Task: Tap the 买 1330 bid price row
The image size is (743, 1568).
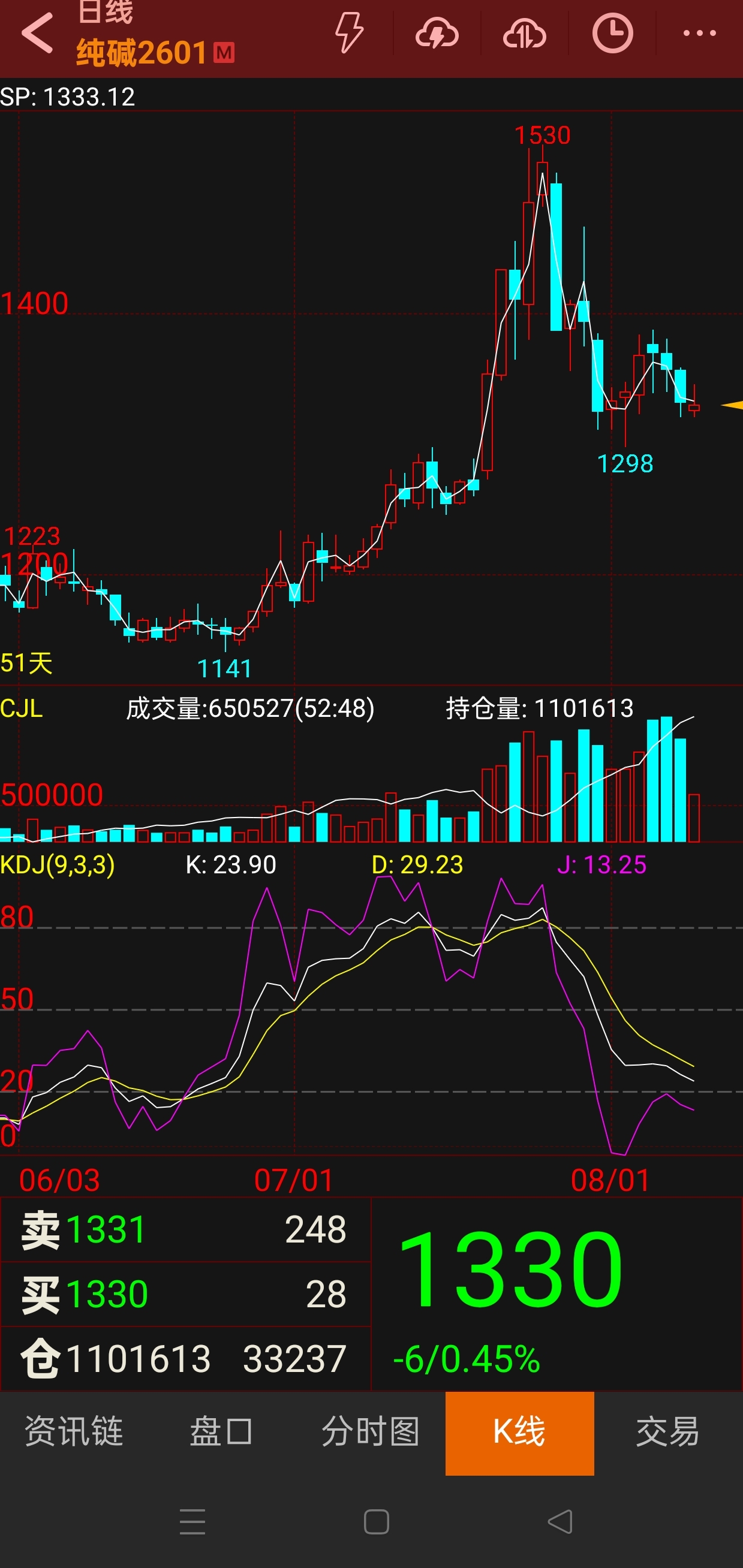Action: coord(185,1294)
